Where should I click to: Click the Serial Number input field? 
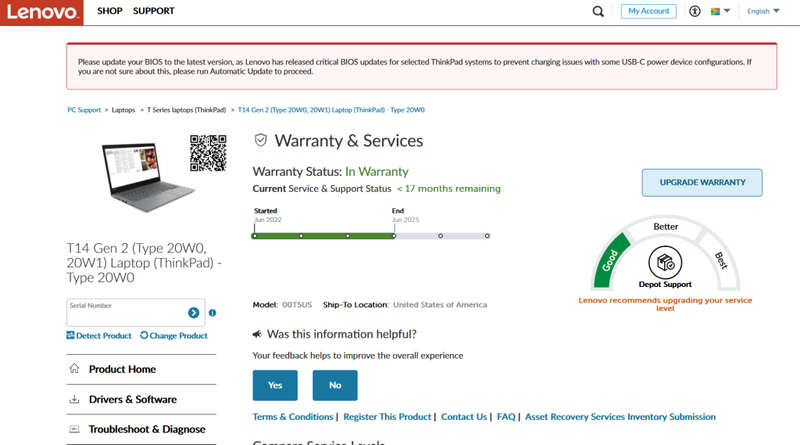tap(136, 312)
